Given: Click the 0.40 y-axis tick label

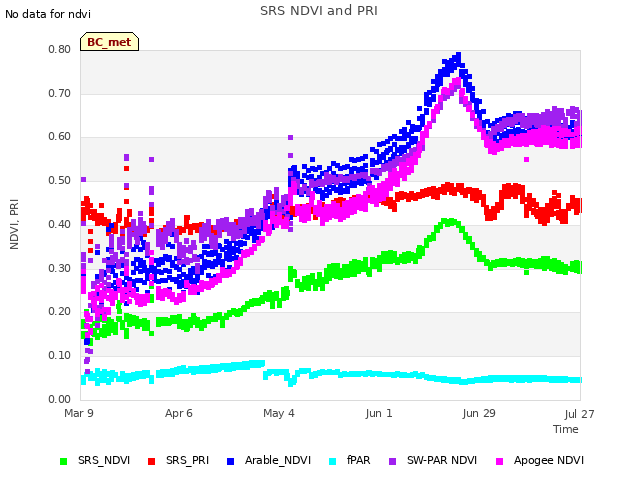Looking at the screenshot, I should pyautogui.click(x=60, y=224).
